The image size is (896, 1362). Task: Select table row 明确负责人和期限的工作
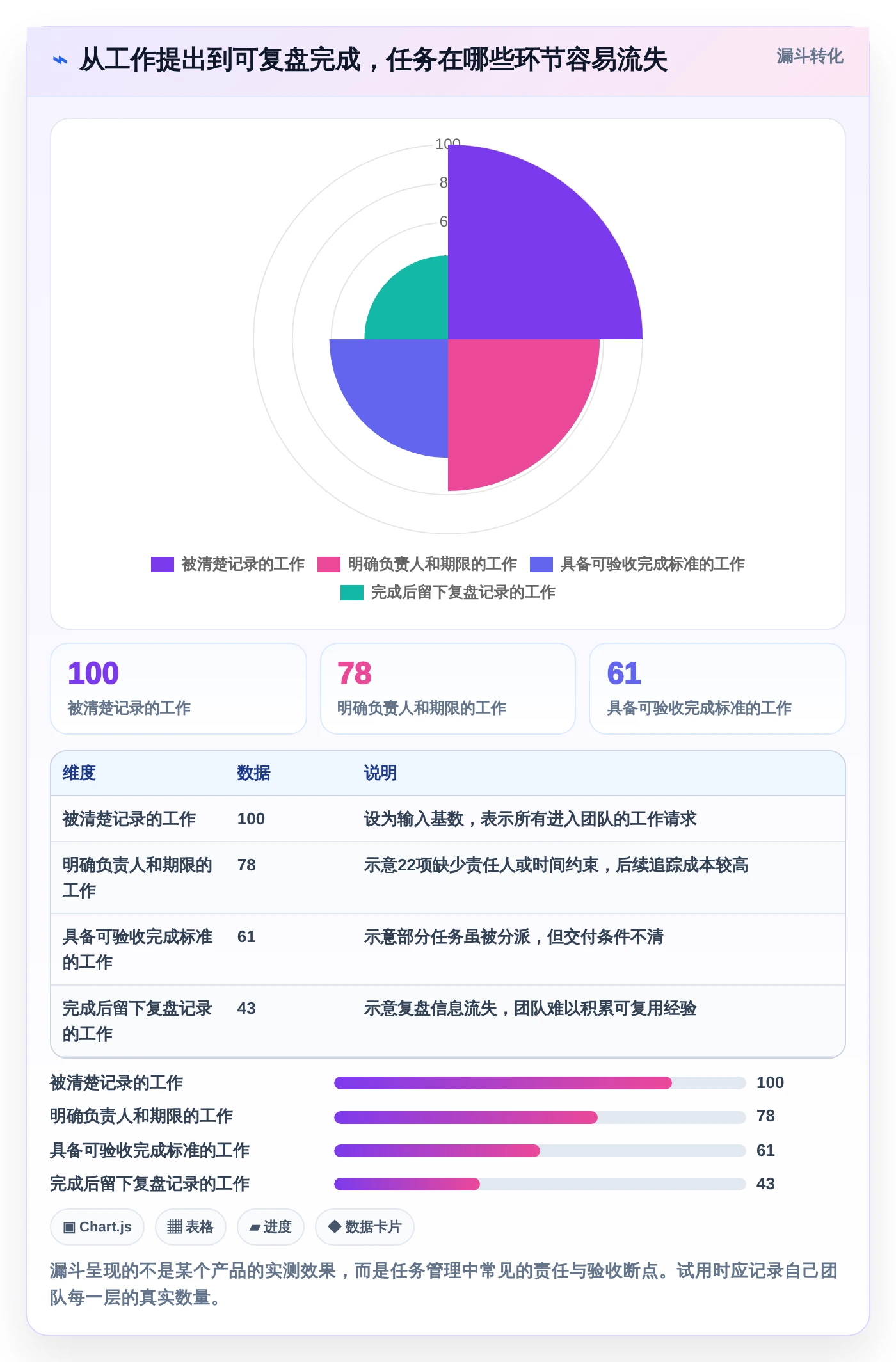click(448, 877)
